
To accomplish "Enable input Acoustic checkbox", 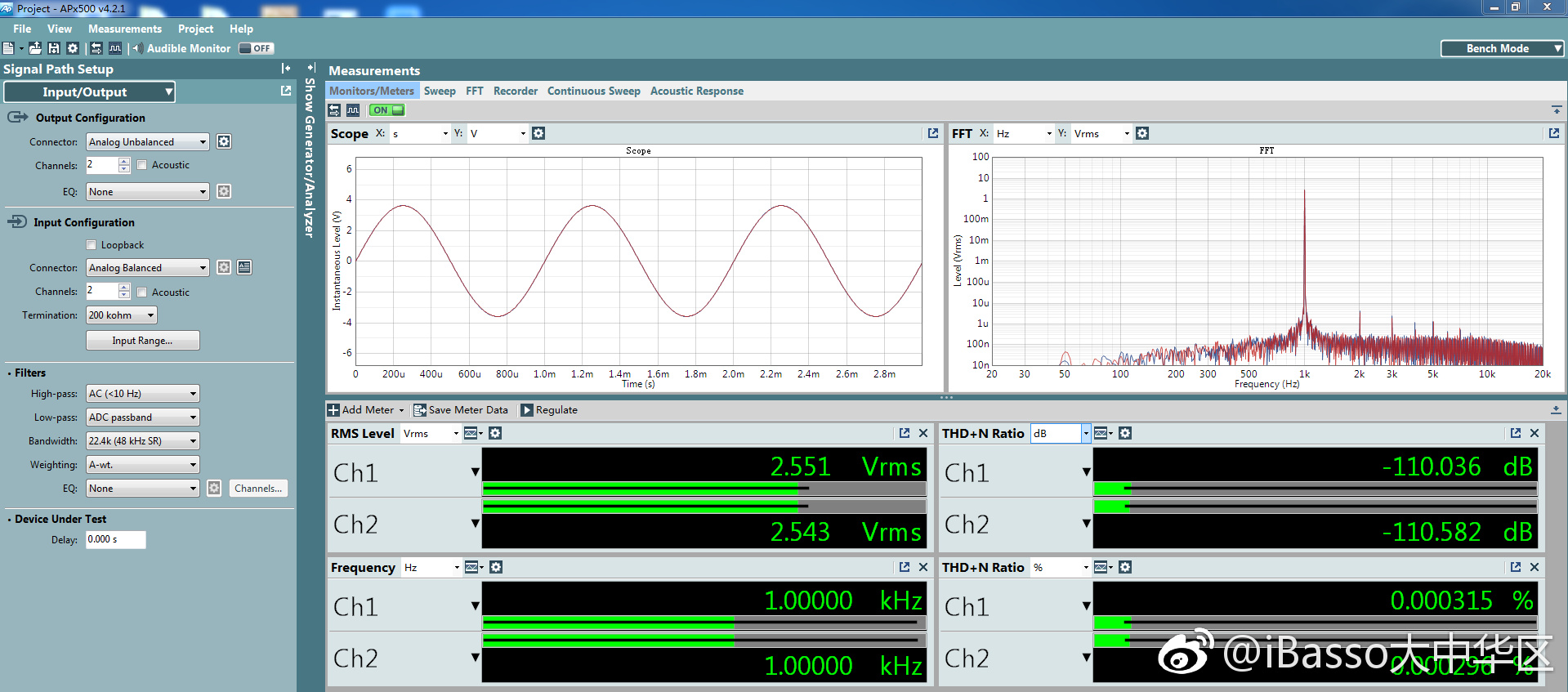I will click(142, 292).
